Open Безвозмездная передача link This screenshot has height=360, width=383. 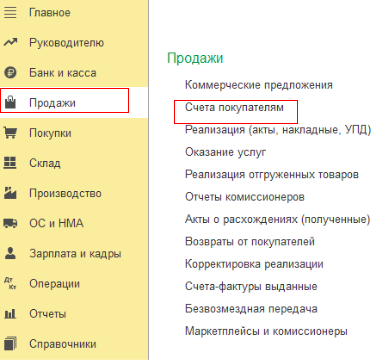[x=251, y=309]
